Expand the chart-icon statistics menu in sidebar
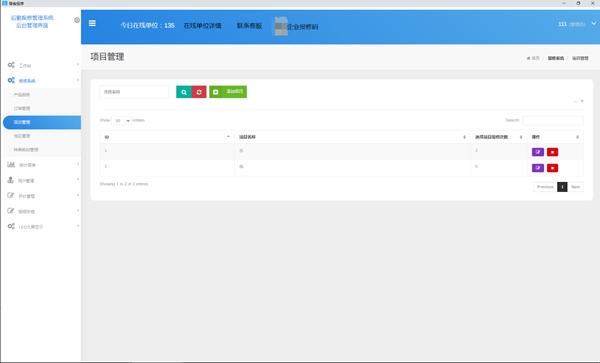This screenshot has width=600, height=363. (42, 165)
